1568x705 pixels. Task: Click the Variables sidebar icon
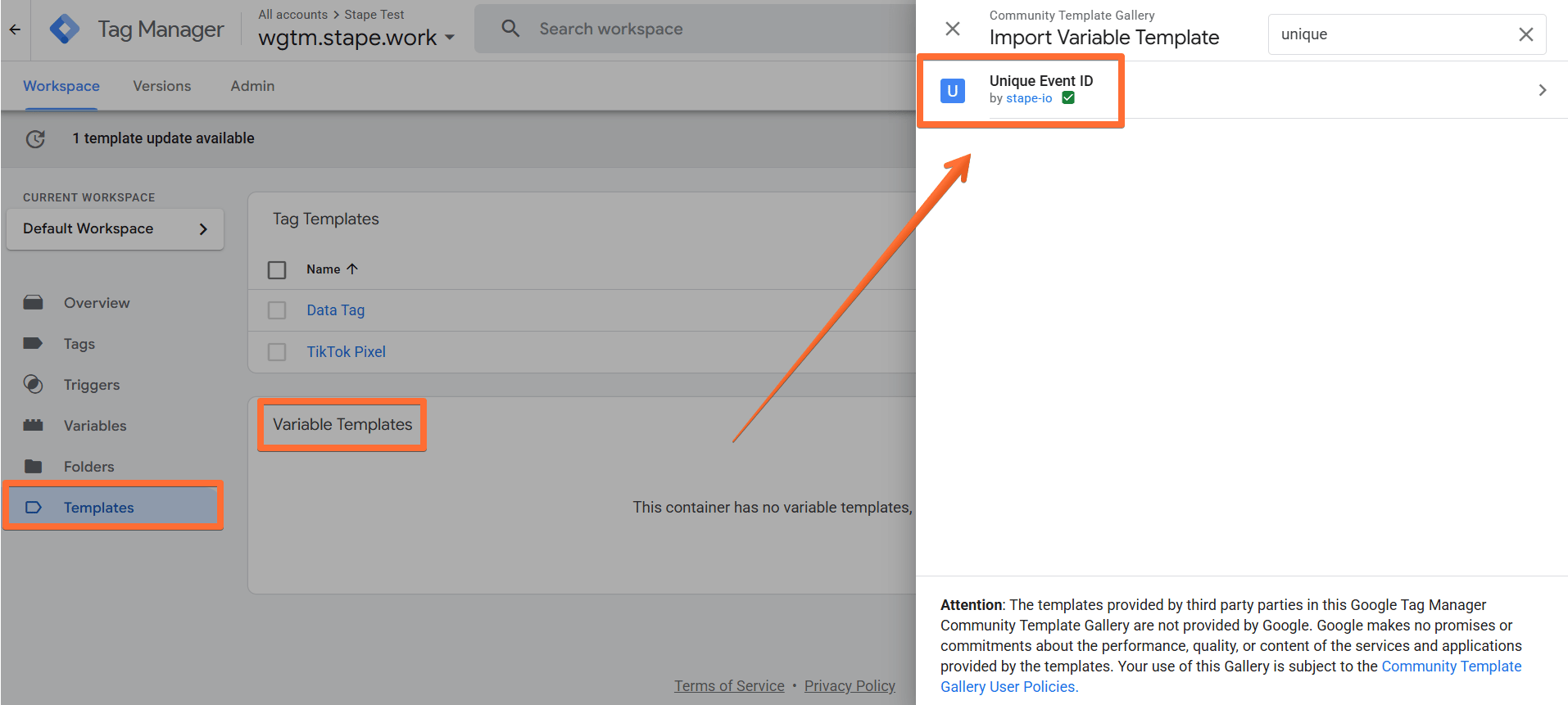(33, 425)
